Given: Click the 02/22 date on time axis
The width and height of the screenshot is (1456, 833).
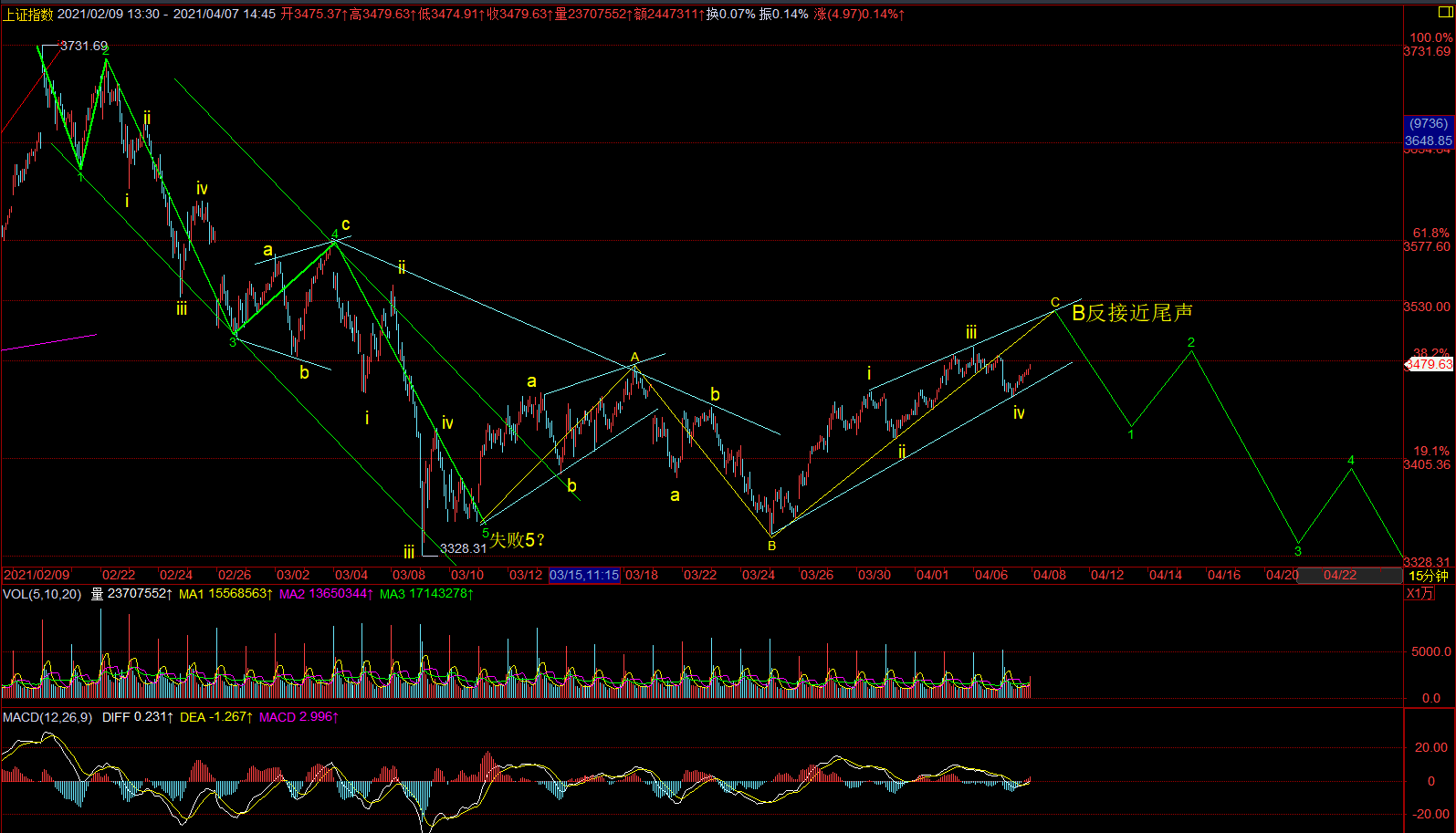Looking at the screenshot, I should (x=119, y=575).
